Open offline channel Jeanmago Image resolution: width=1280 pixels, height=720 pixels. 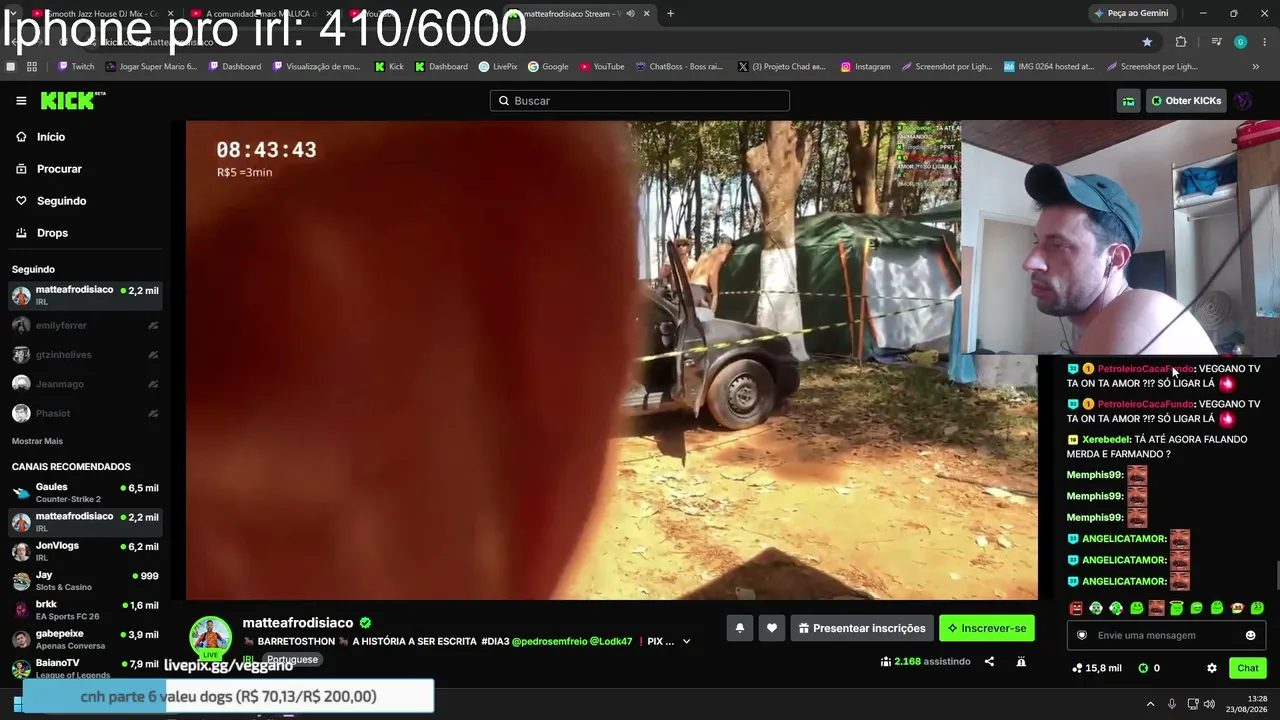tap(85, 384)
